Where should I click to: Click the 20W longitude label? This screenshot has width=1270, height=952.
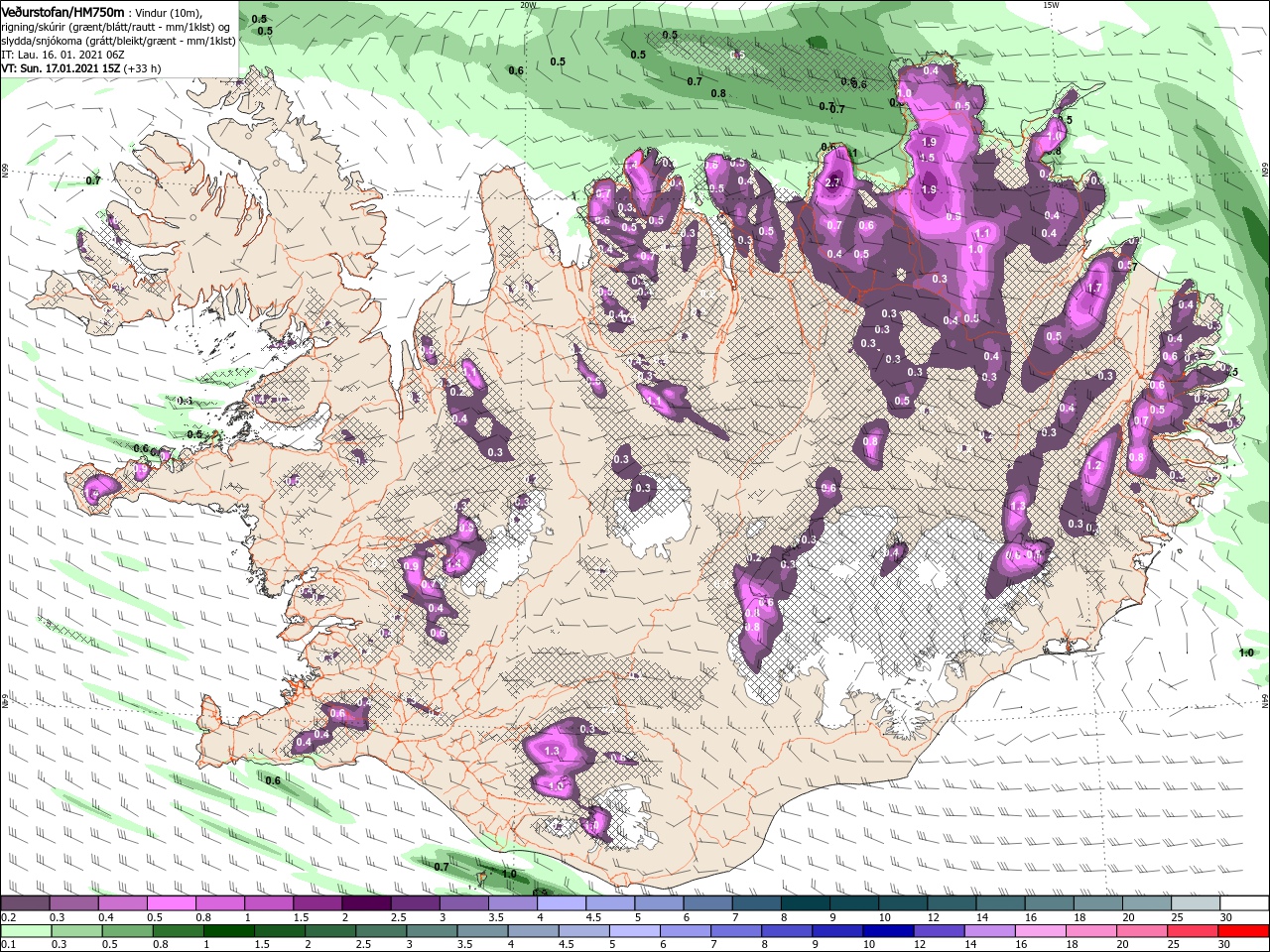pyautogui.click(x=527, y=5)
